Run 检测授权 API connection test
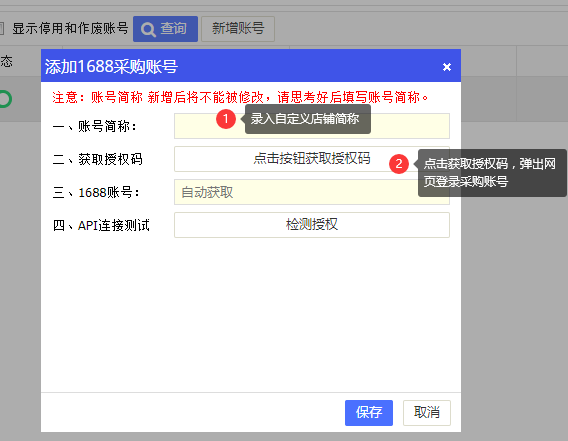This screenshot has height=441, width=568. click(312, 225)
